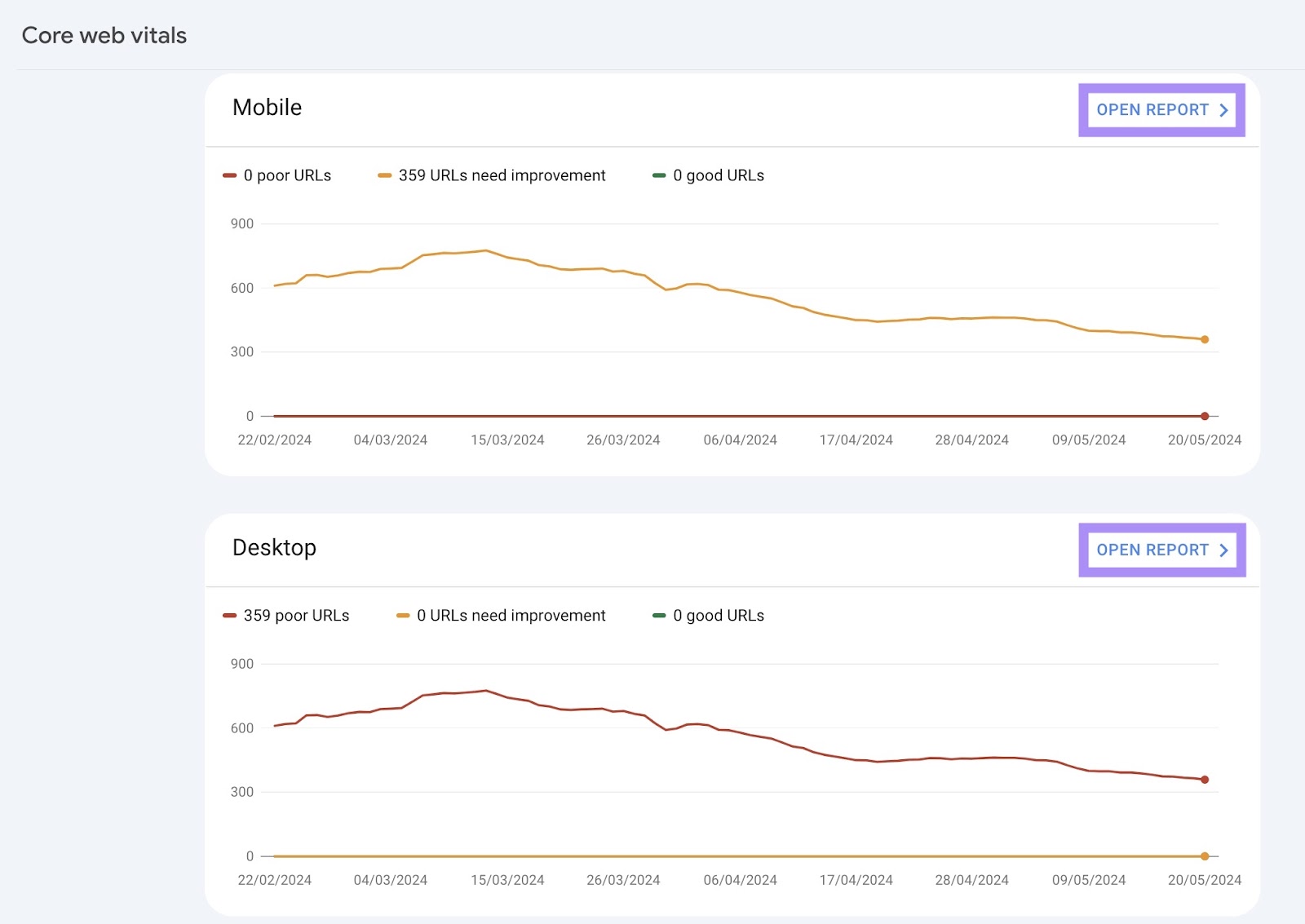Click the "Desktop" chart title

(274, 547)
